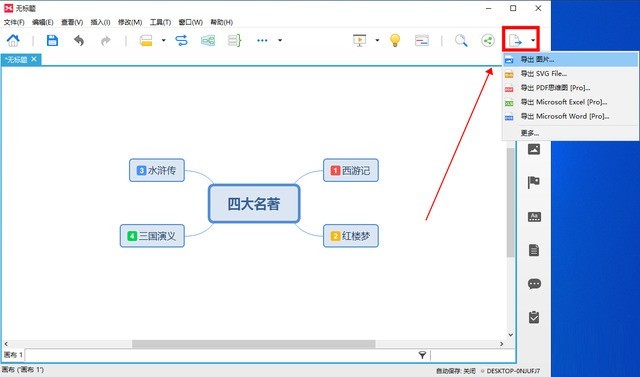This screenshot has height=377, width=640.
Task: Open brainstorming light bulb mode
Action: coord(395,40)
